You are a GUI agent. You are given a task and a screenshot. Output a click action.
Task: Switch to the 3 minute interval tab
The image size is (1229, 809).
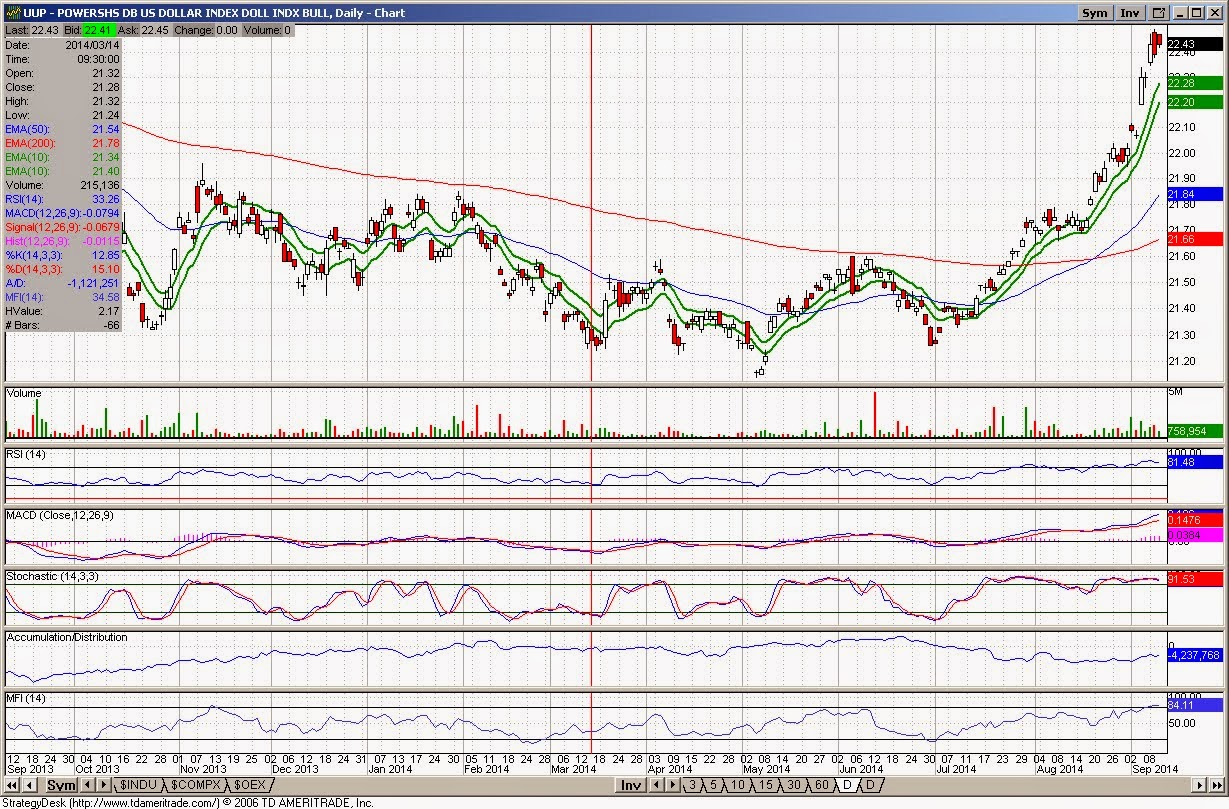(x=692, y=785)
